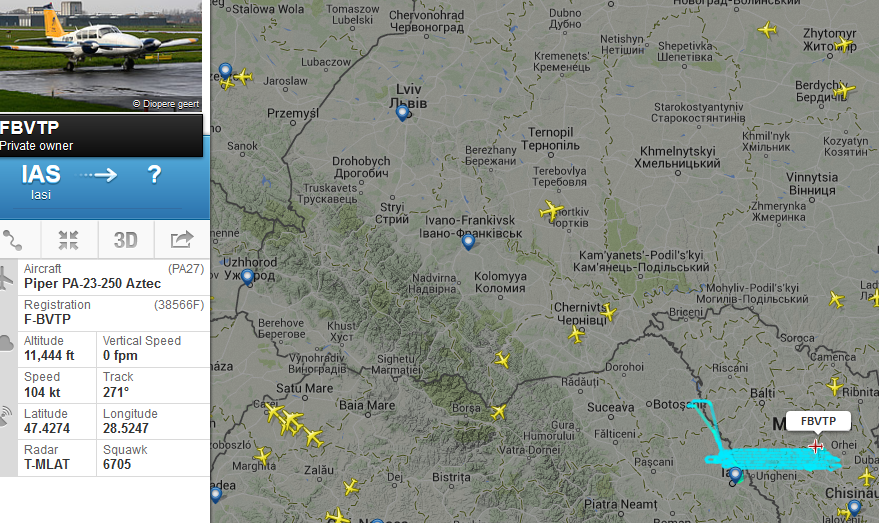Click the airport pin near Ivano-Frankivsk
The width and height of the screenshot is (879, 523).
(x=468, y=242)
